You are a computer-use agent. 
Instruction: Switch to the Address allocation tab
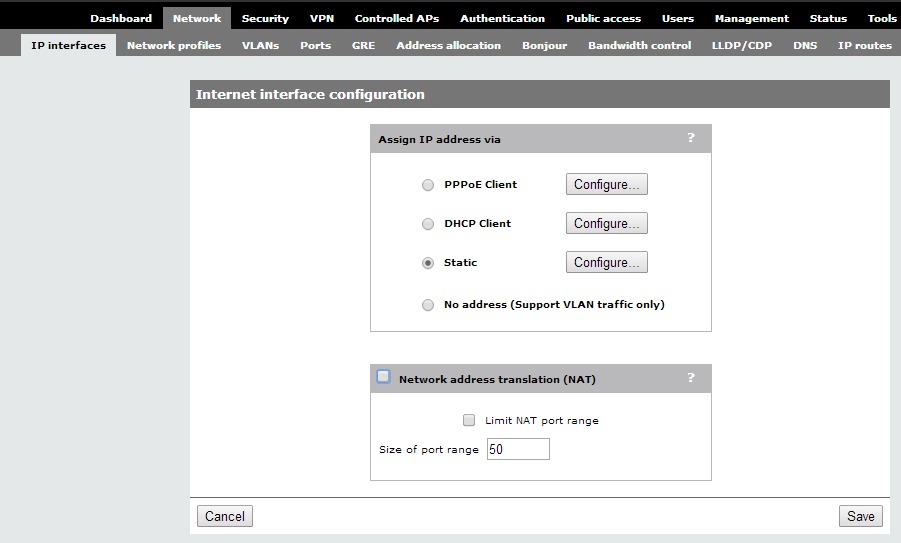click(x=448, y=45)
